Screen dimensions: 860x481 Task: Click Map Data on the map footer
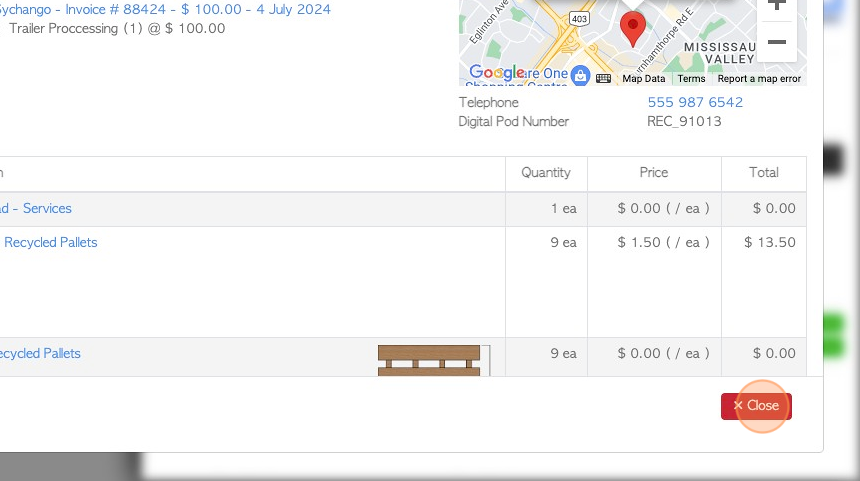[643, 78]
